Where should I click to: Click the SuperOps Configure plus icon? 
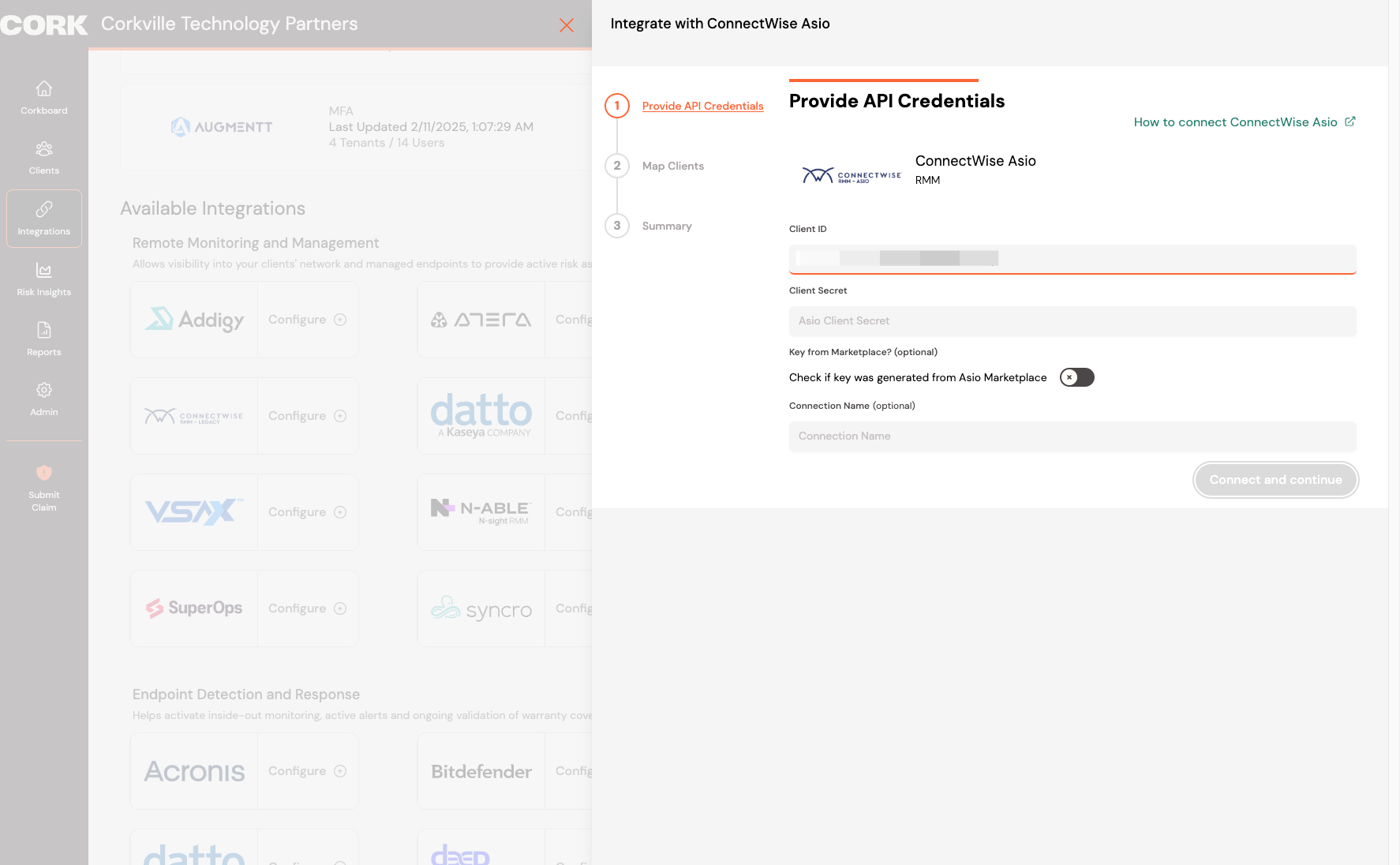tap(340, 608)
